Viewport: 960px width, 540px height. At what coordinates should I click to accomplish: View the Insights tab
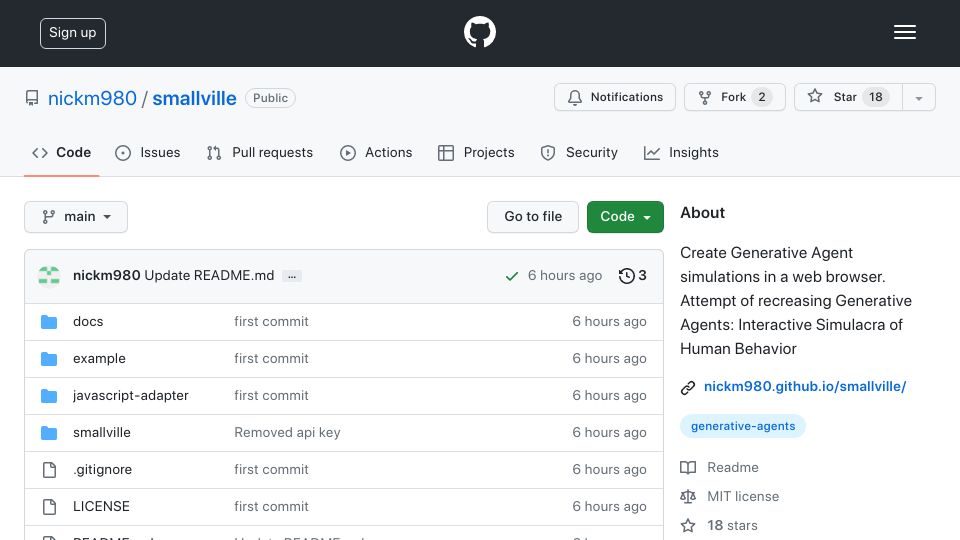coord(681,152)
